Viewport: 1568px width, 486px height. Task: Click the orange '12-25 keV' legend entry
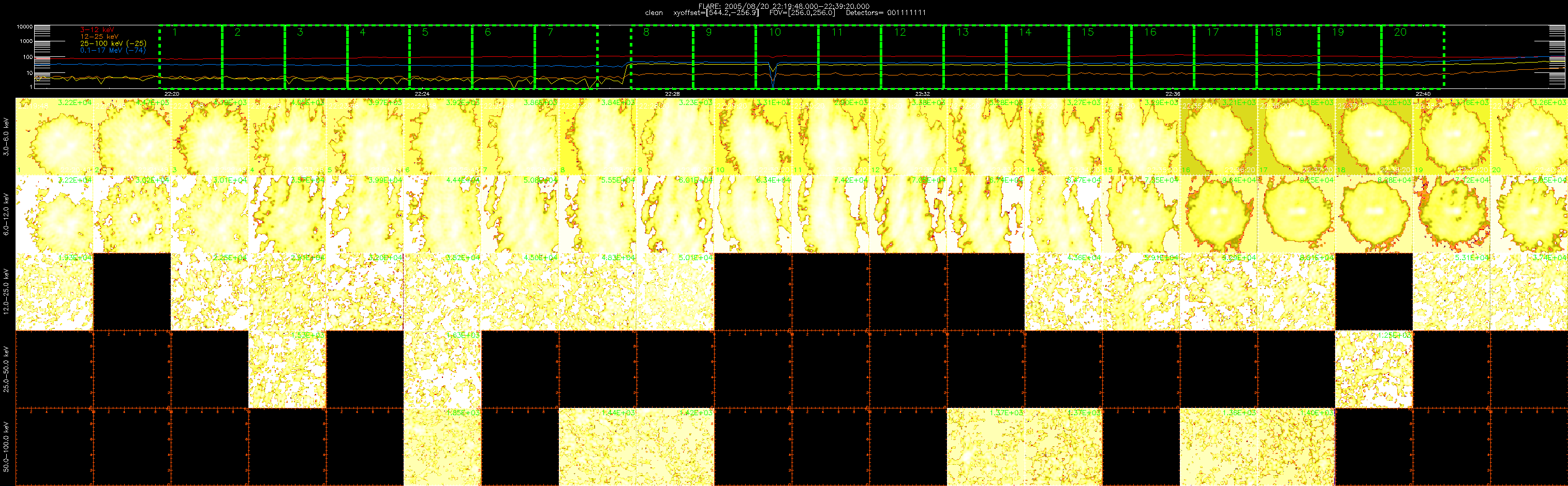pyautogui.click(x=99, y=37)
